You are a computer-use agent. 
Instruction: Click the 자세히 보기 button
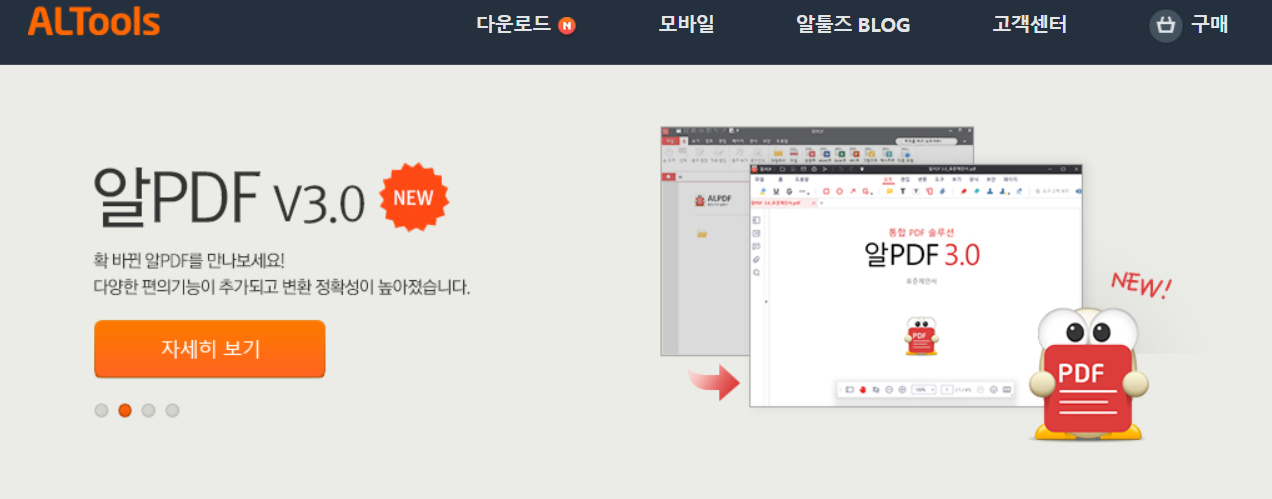click(x=210, y=349)
